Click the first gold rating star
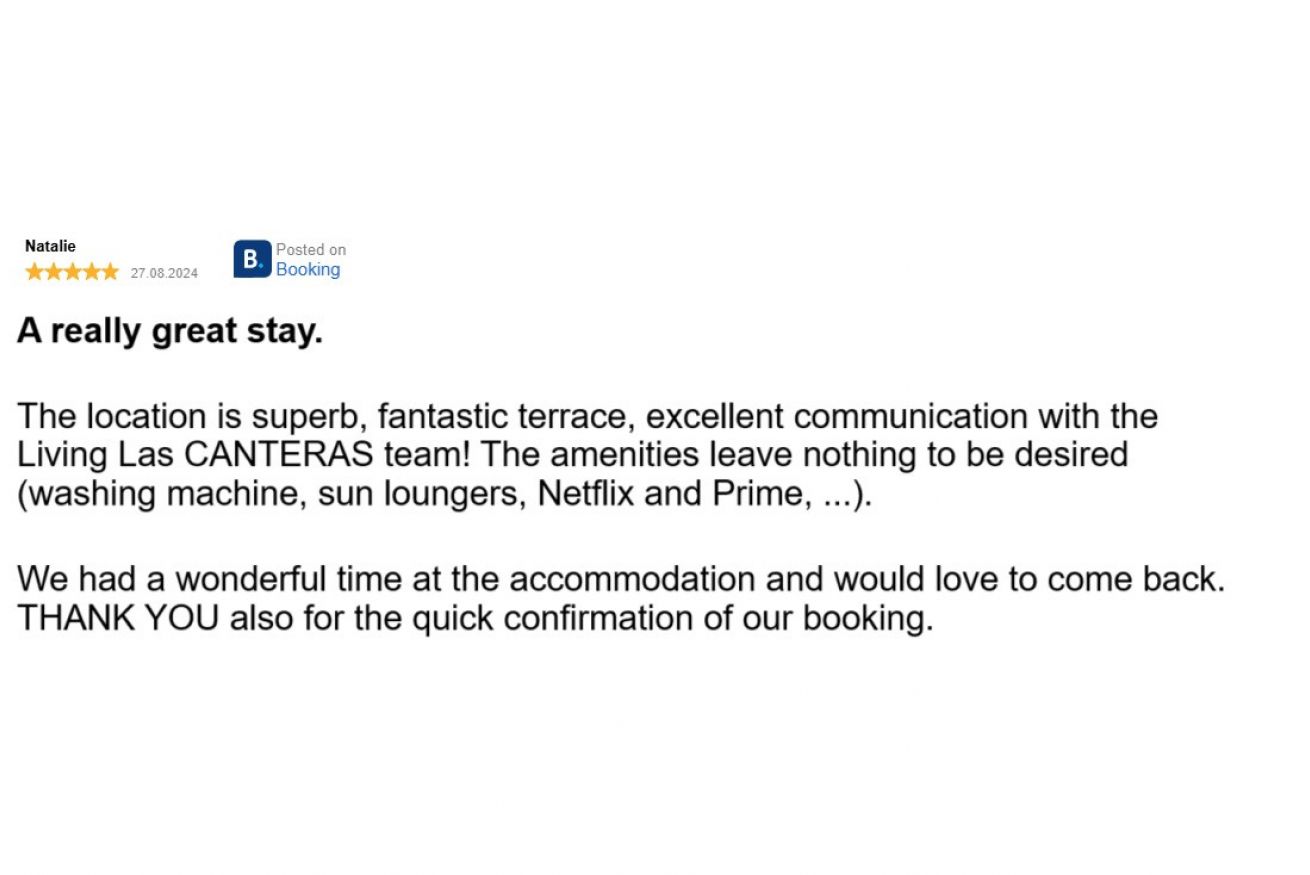The width and height of the screenshot is (1310, 875). [x=34, y=272]
